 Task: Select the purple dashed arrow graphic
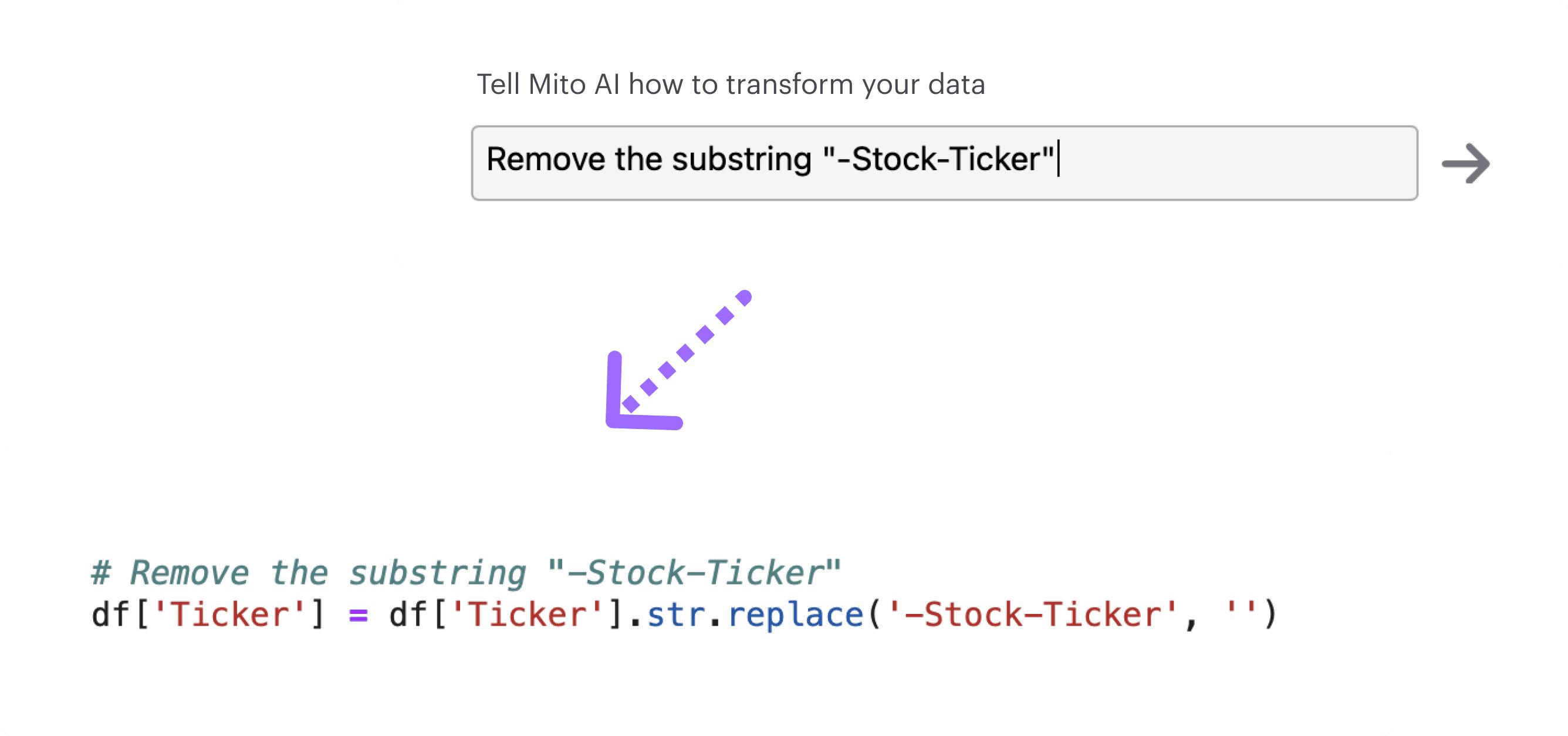pos(675,359)
